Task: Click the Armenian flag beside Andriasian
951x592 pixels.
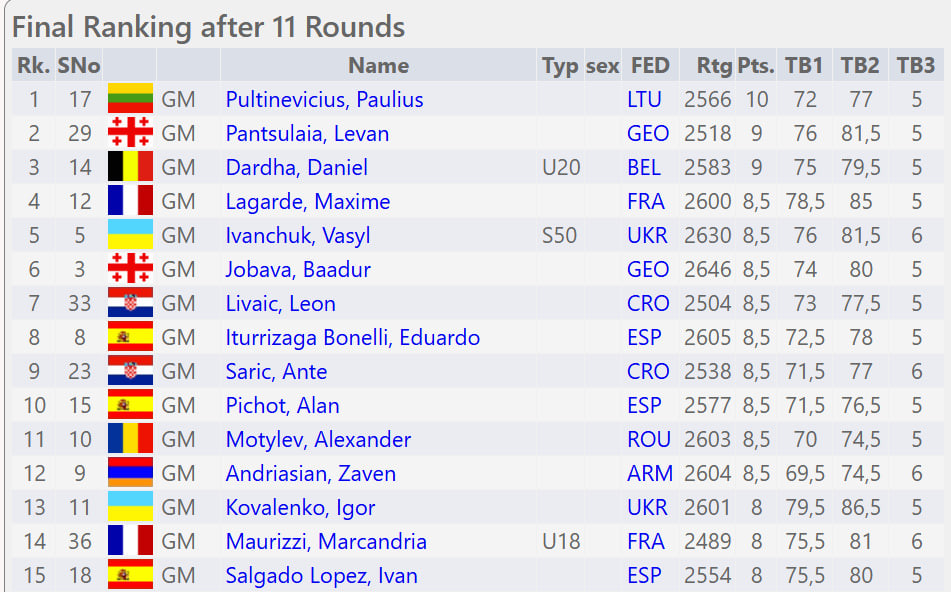Action: click(x=130, y=473)
